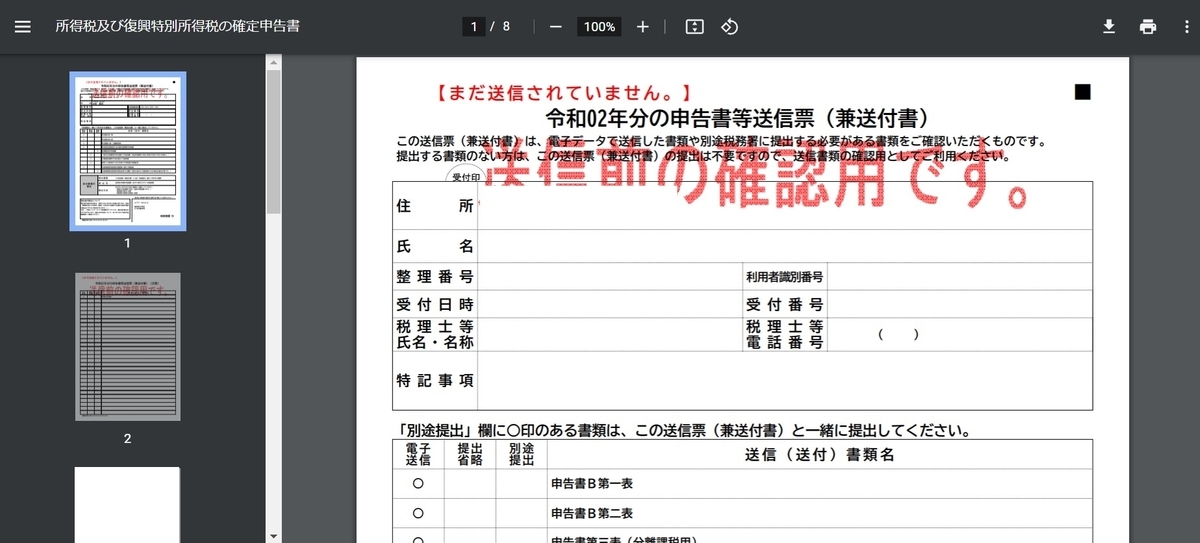Viewport: 1200px width, 543px height.
Task: Click the sentence starting 「別途提出」欄に○印
Action: [x=683, y=432]
